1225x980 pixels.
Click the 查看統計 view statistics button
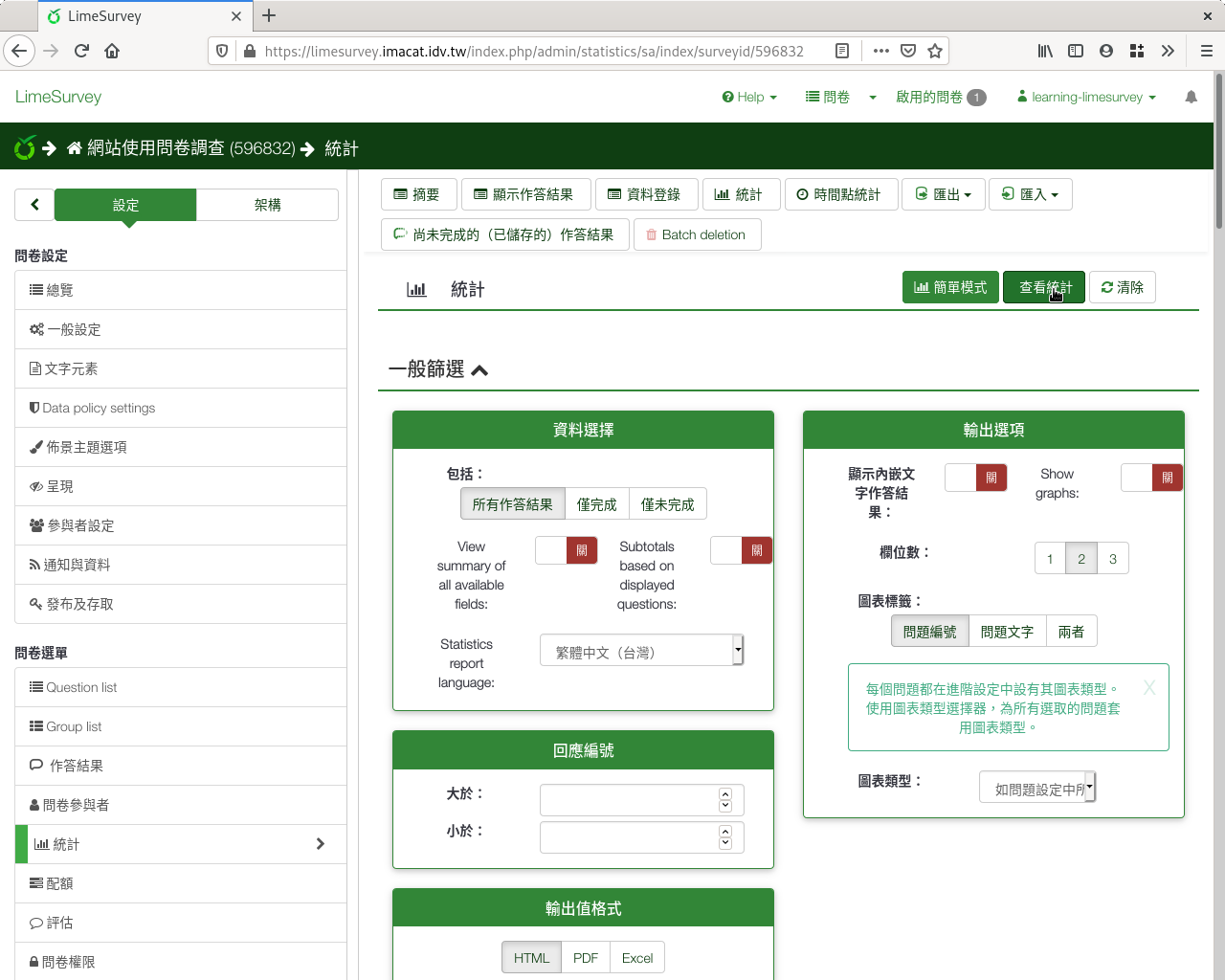tap(1044, 287)
